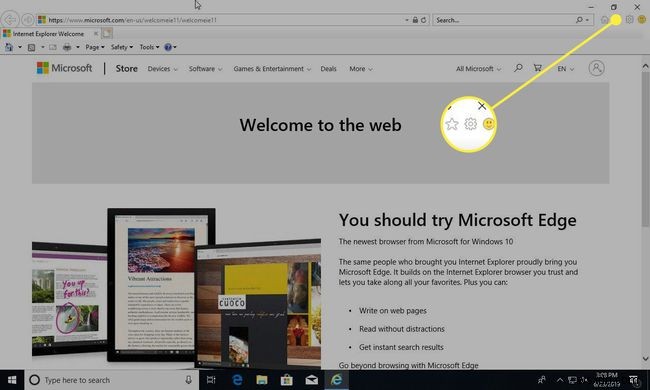This screenshot has height=390, width=650.
Task: Open the account sign-in avatar icon
Action: tap(596, 68)
